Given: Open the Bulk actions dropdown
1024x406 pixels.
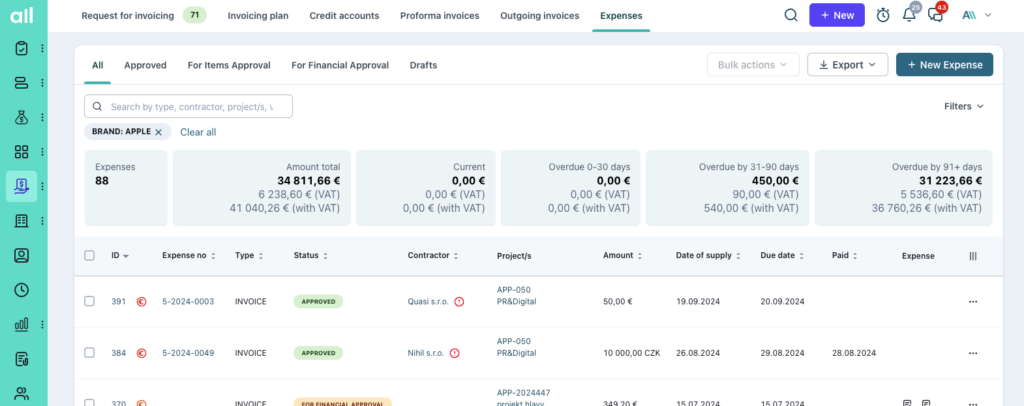Looking at the screenshot, I should pyautogui.click(x=753, y=65).
